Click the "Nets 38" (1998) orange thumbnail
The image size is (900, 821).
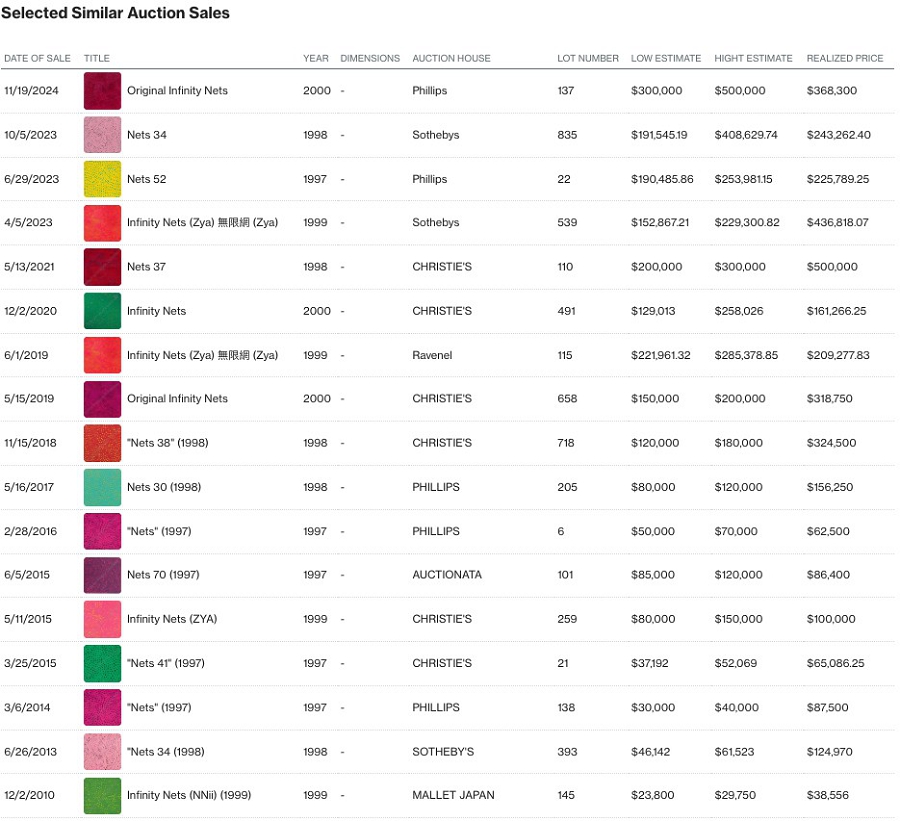102,443
